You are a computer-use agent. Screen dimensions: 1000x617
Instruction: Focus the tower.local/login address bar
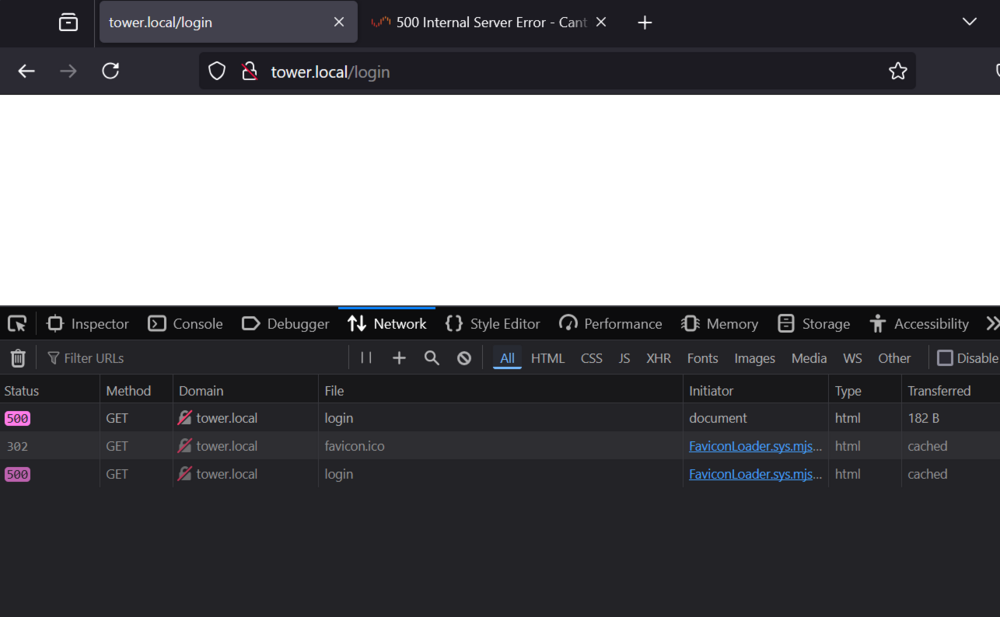tap(557, 71)
